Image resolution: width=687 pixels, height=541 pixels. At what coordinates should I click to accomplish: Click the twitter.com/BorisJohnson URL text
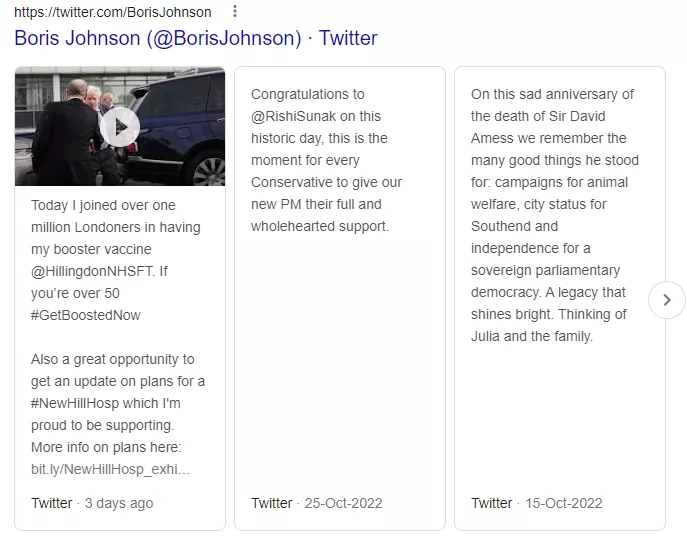113,12
